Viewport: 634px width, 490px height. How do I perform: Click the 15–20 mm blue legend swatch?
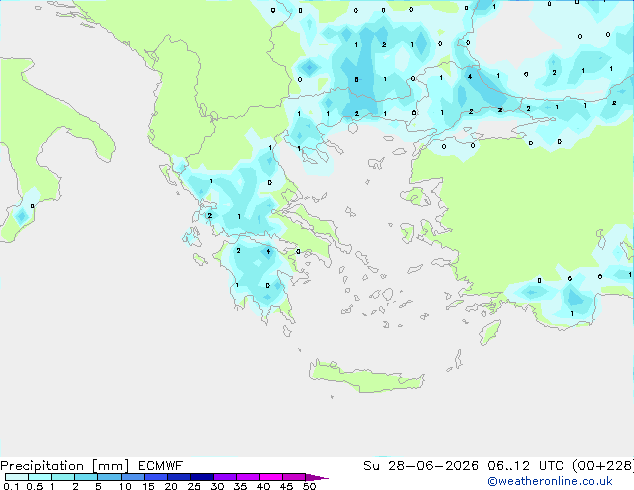point(156,477)
